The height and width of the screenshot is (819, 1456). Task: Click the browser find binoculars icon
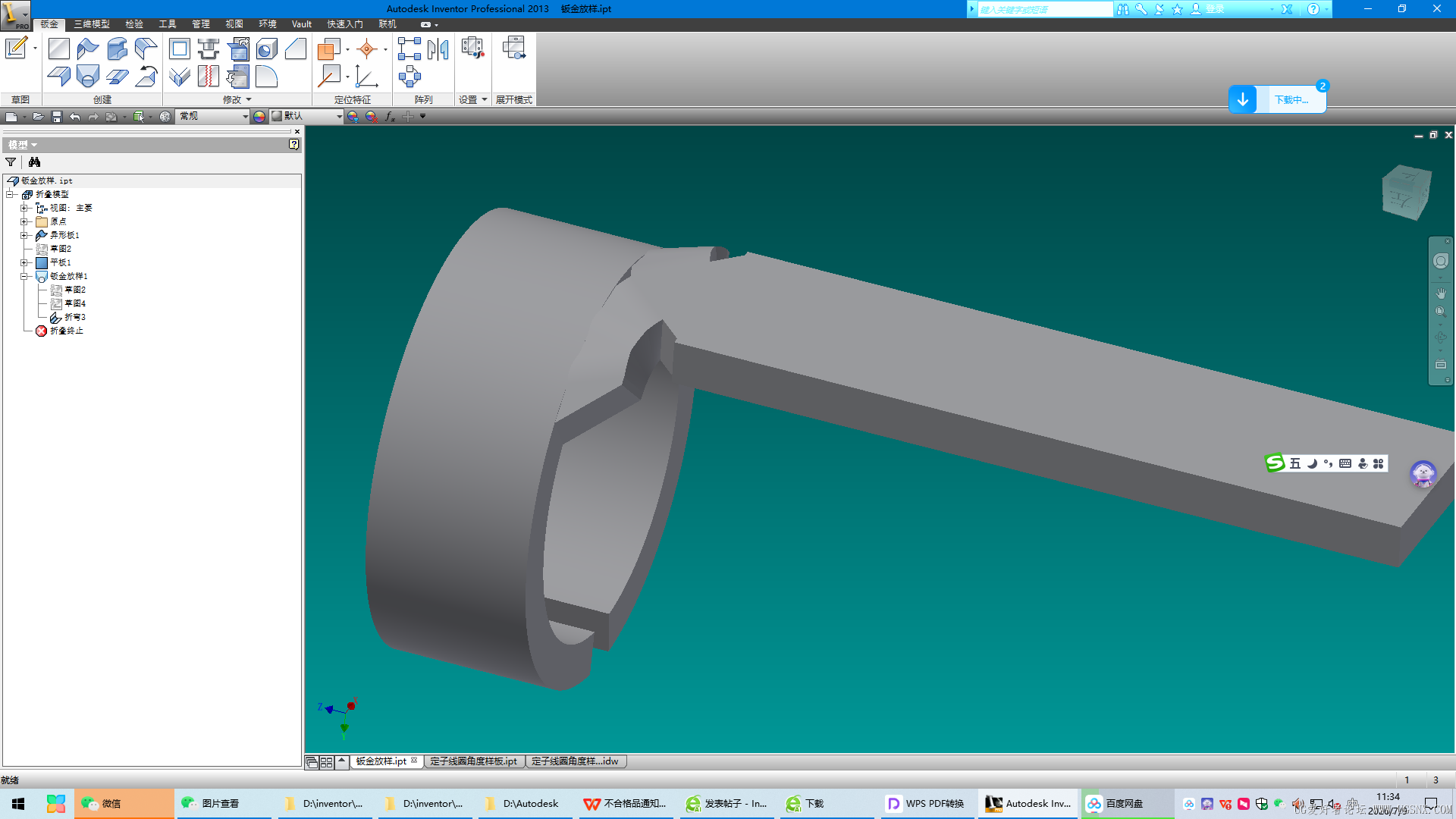tap(34, 162)
